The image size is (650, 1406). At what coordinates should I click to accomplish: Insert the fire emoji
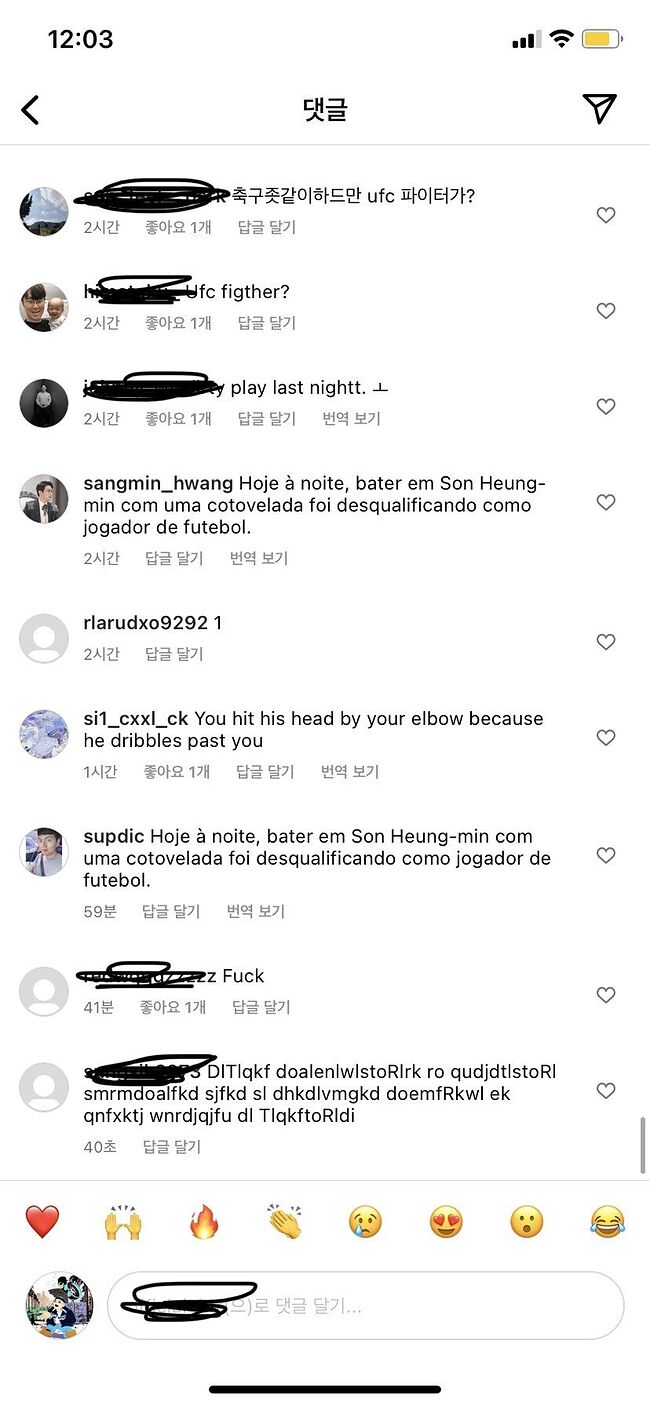[x=204, y=1221]
